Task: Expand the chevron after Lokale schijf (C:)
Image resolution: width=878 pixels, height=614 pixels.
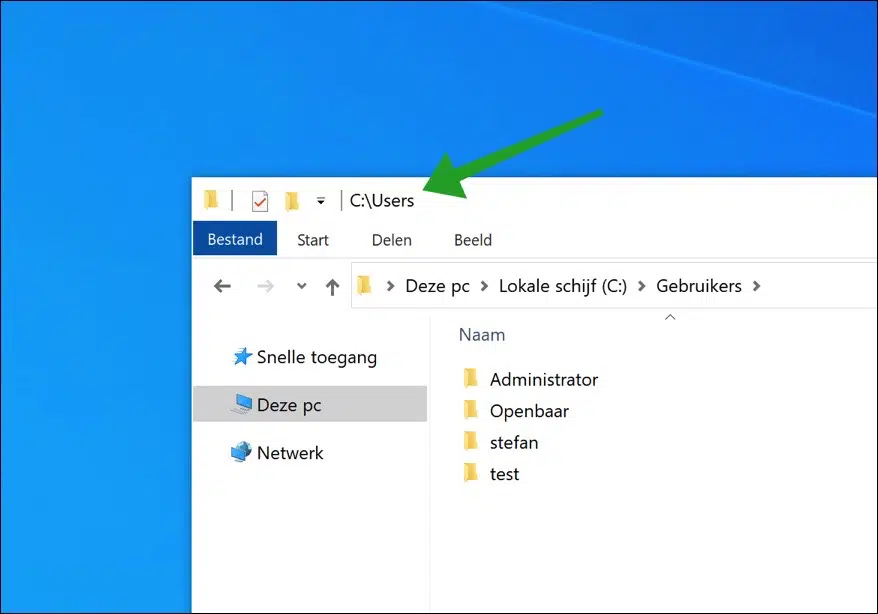Action: pos(642,286)
